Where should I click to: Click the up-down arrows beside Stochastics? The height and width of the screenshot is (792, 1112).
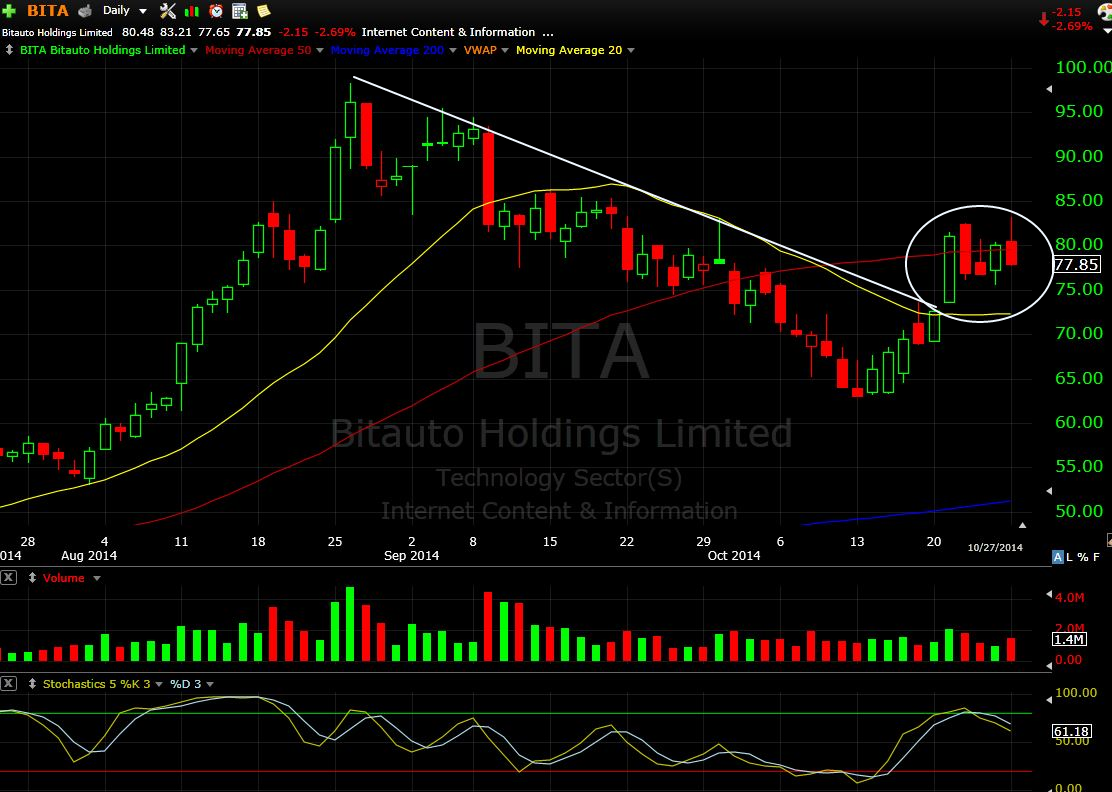pos(32,684)
